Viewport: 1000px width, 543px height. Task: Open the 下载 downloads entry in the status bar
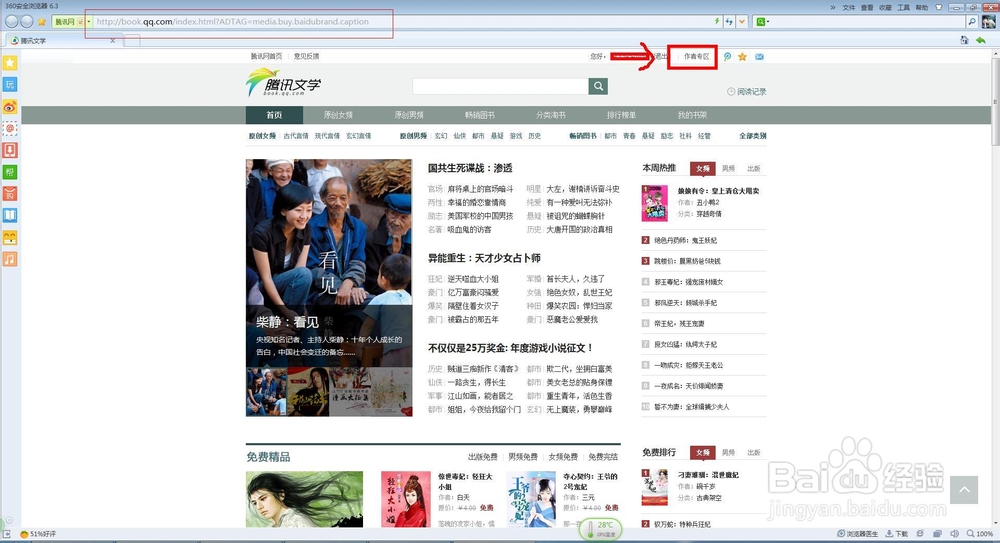[897, 533]
